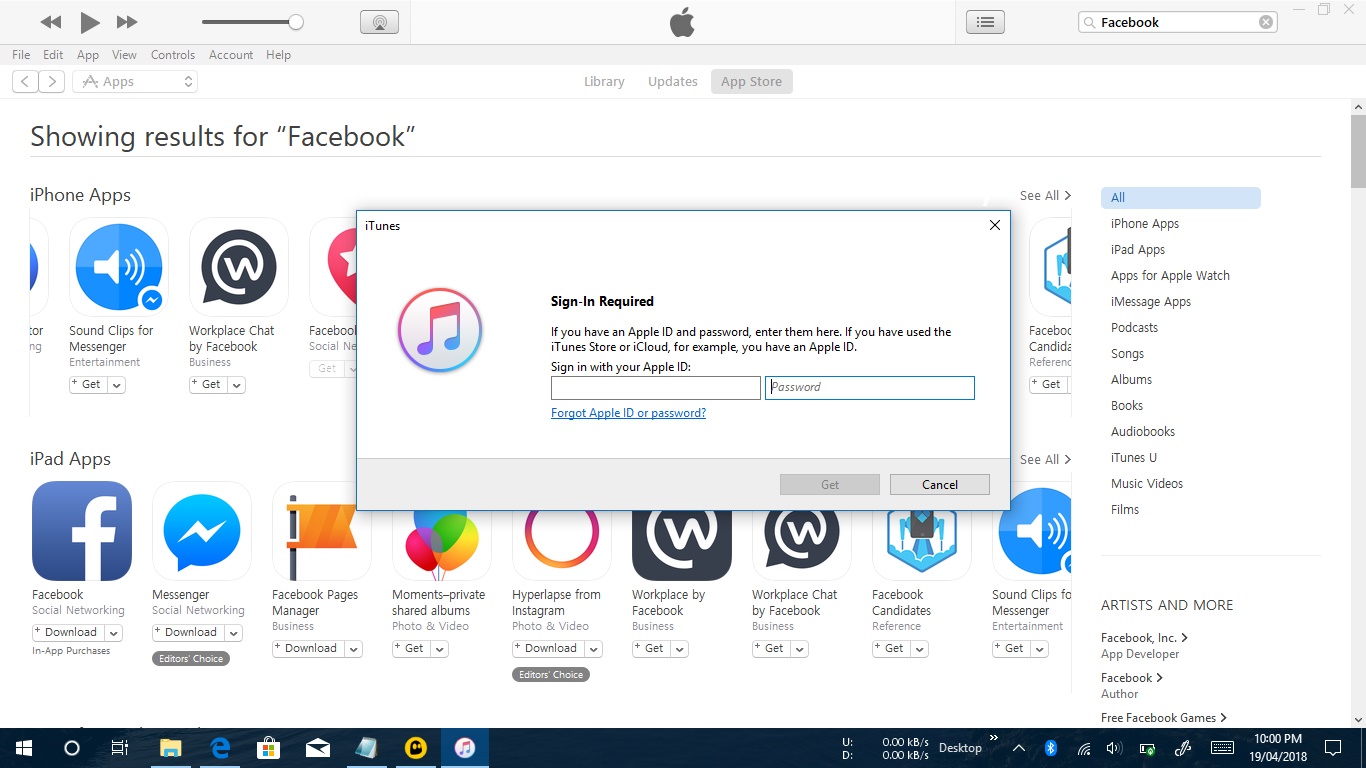The width and height of the screenshot is (1366, 768).
Task: Open the Up Next list icon
Action: pos(985,22)
